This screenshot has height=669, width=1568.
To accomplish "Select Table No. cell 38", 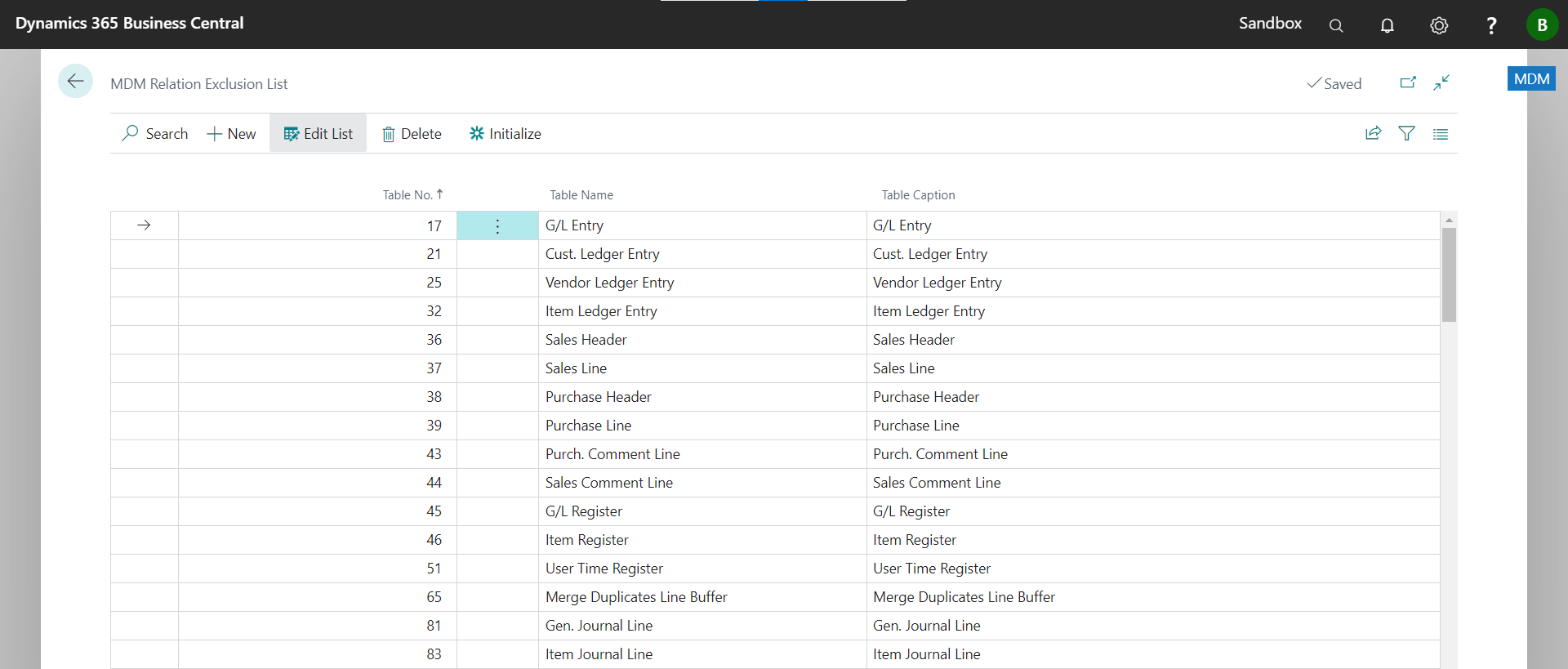I will tap(318, 397).
